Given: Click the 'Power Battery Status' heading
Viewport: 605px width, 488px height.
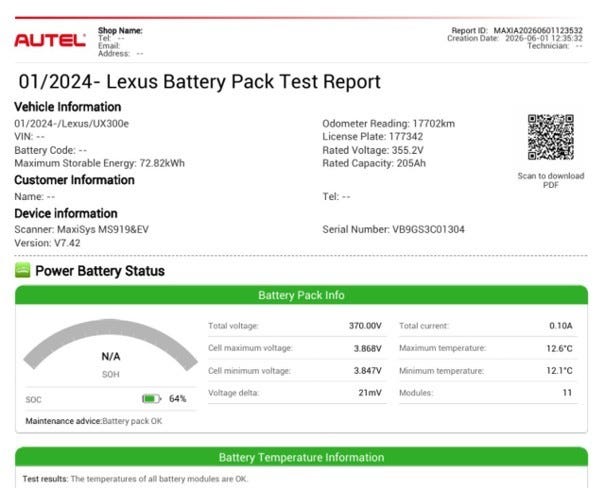Looking at the screenshot, I should click(x=100, y=271).
